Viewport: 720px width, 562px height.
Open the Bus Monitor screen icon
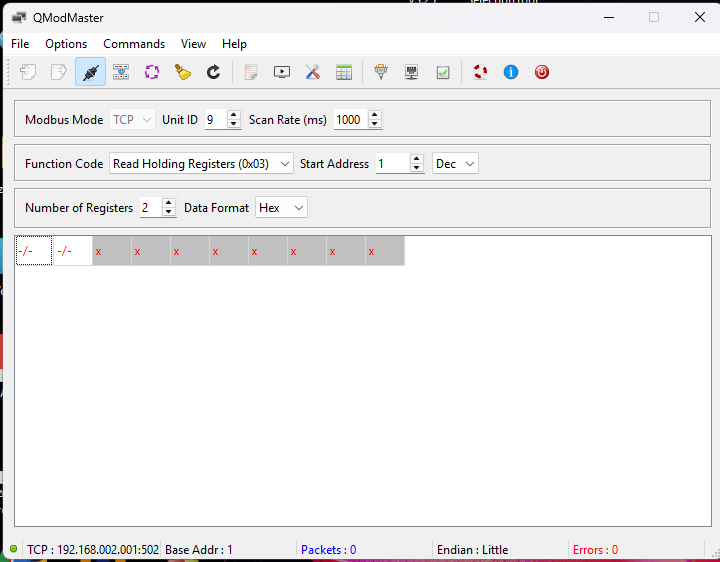coord(281,72)
